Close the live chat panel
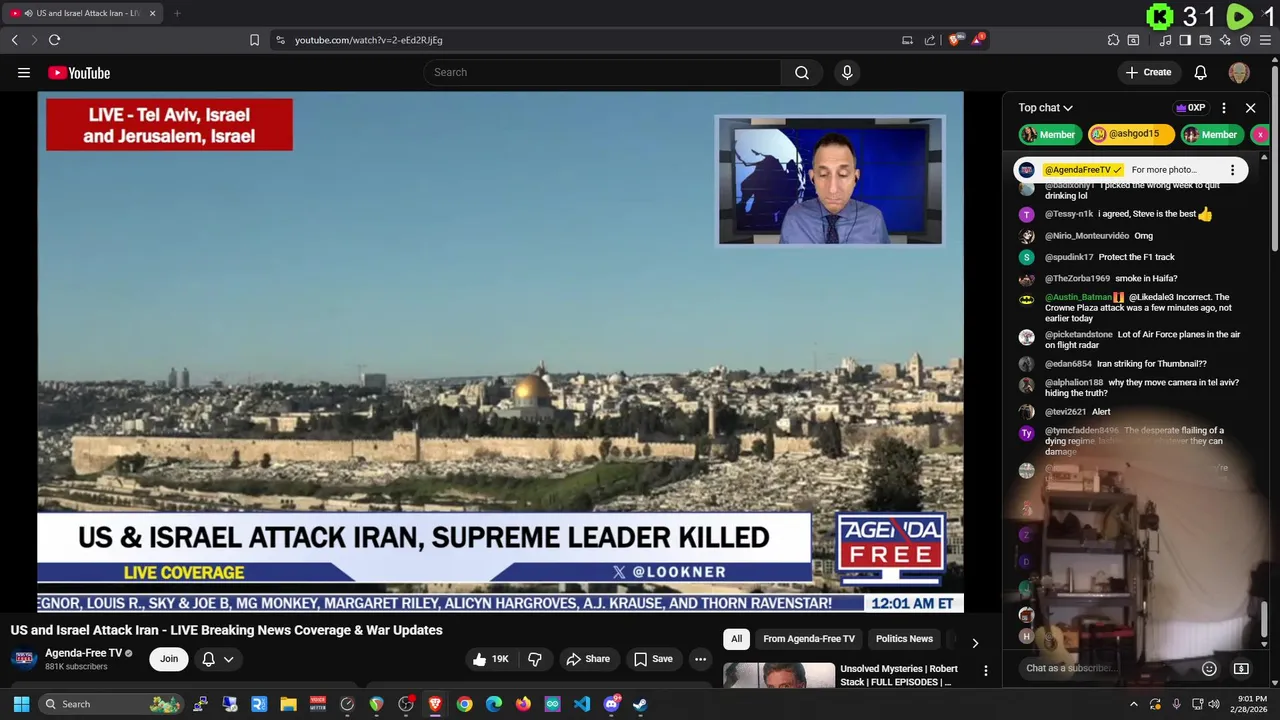 point(1250,108)
